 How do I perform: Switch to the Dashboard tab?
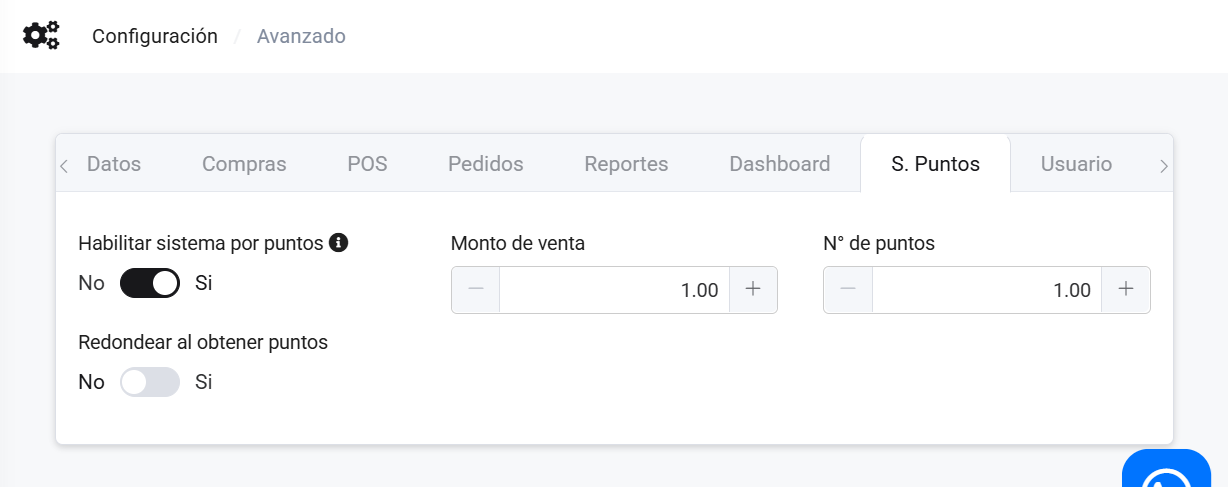779,164
